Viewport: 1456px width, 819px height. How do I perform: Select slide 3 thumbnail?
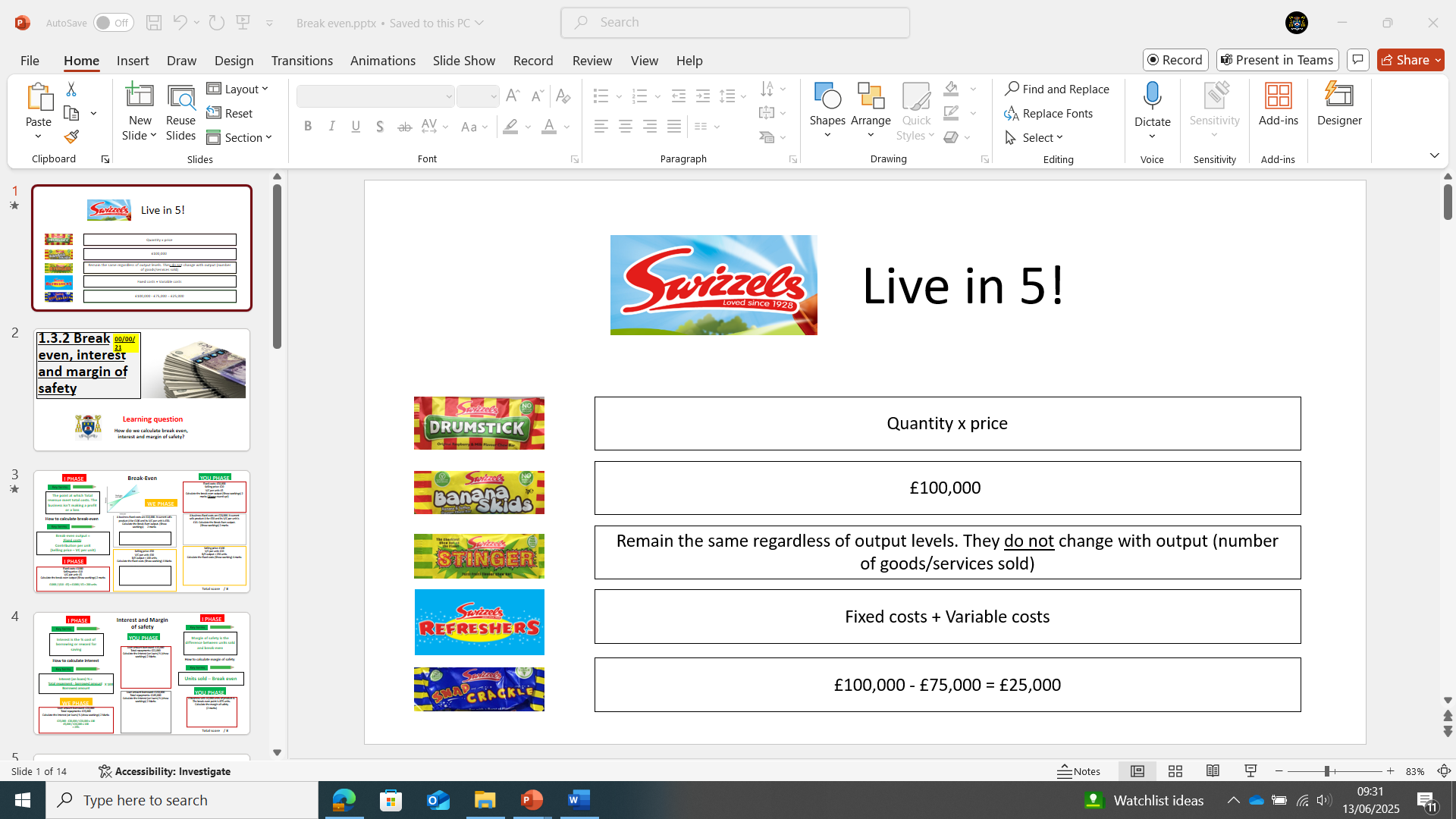142,532
